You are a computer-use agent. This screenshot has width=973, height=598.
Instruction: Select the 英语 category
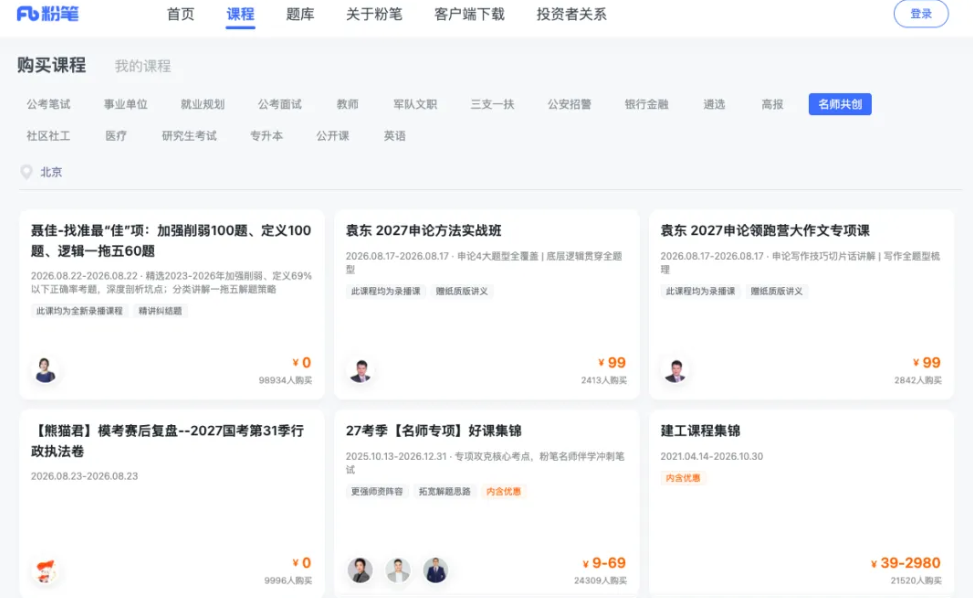(x=395, y=136)
